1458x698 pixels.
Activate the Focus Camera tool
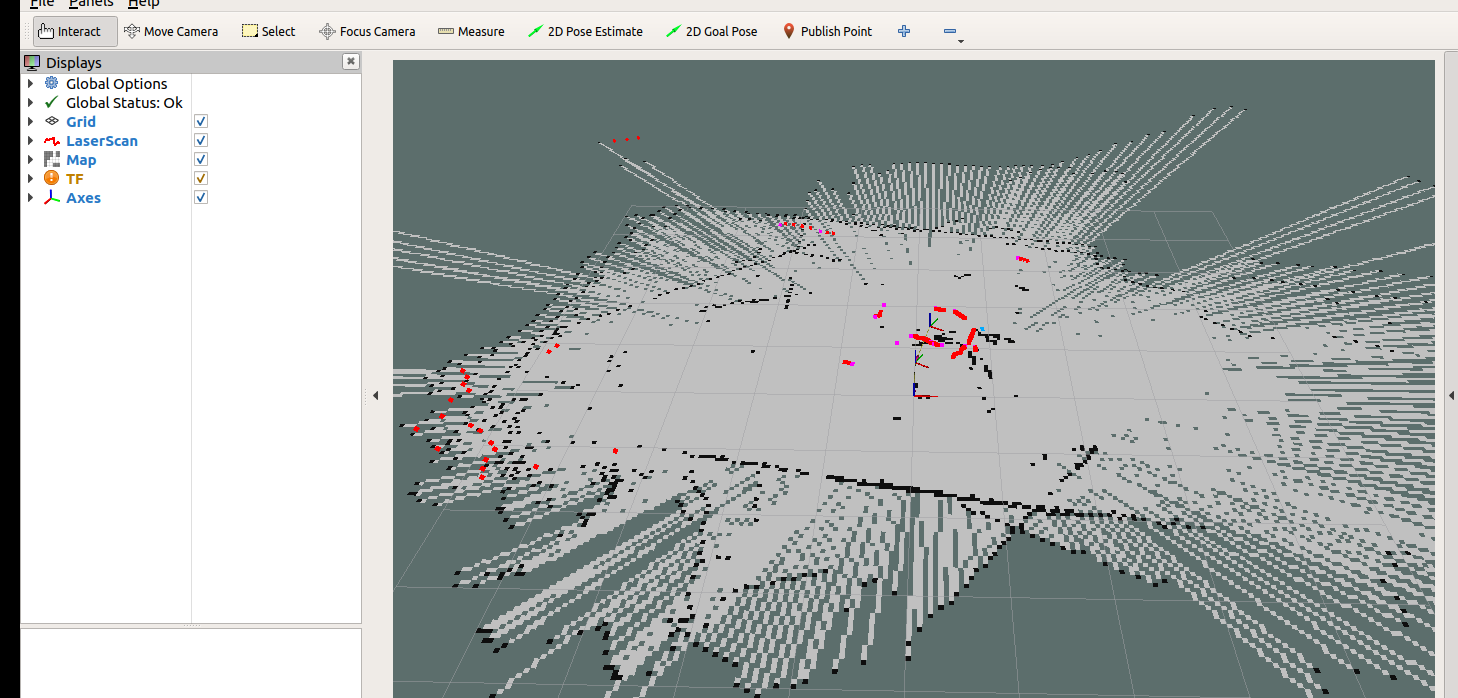pos(367,31)
